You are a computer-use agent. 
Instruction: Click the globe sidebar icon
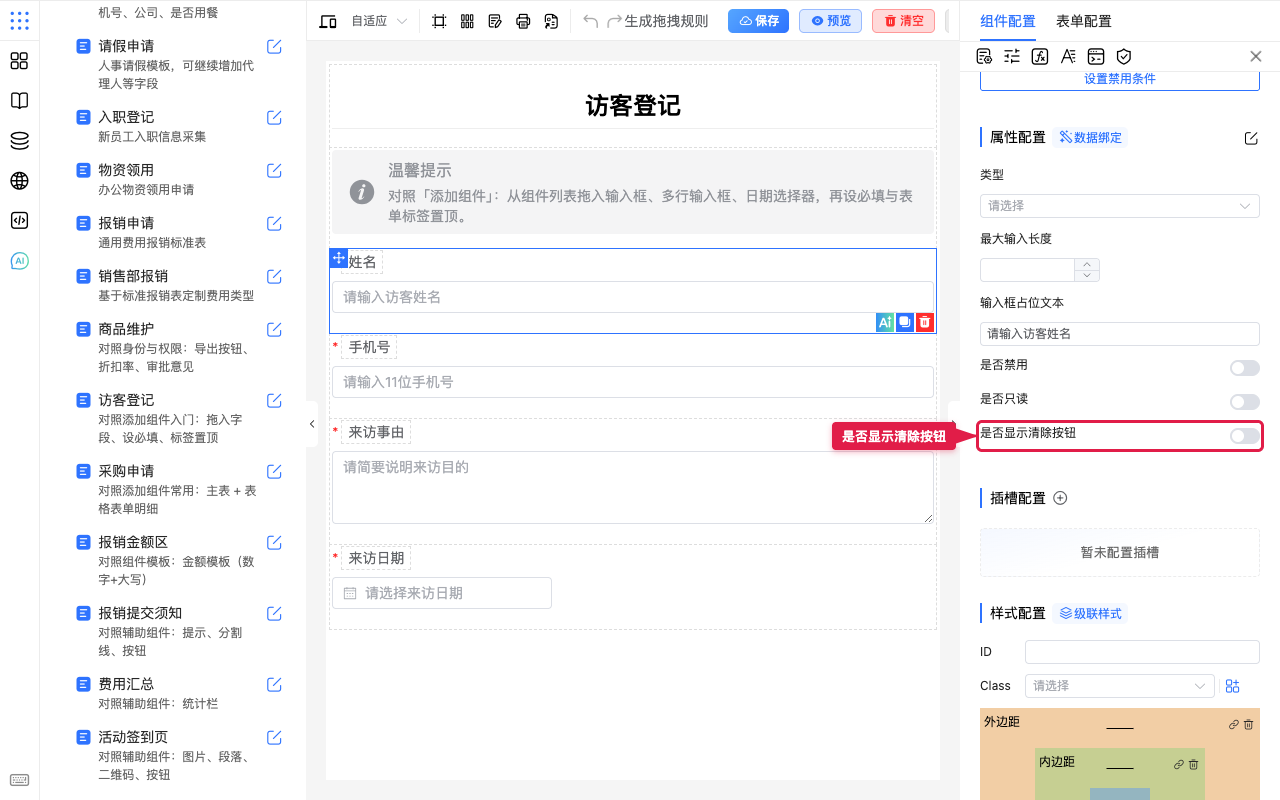point(19,181)
